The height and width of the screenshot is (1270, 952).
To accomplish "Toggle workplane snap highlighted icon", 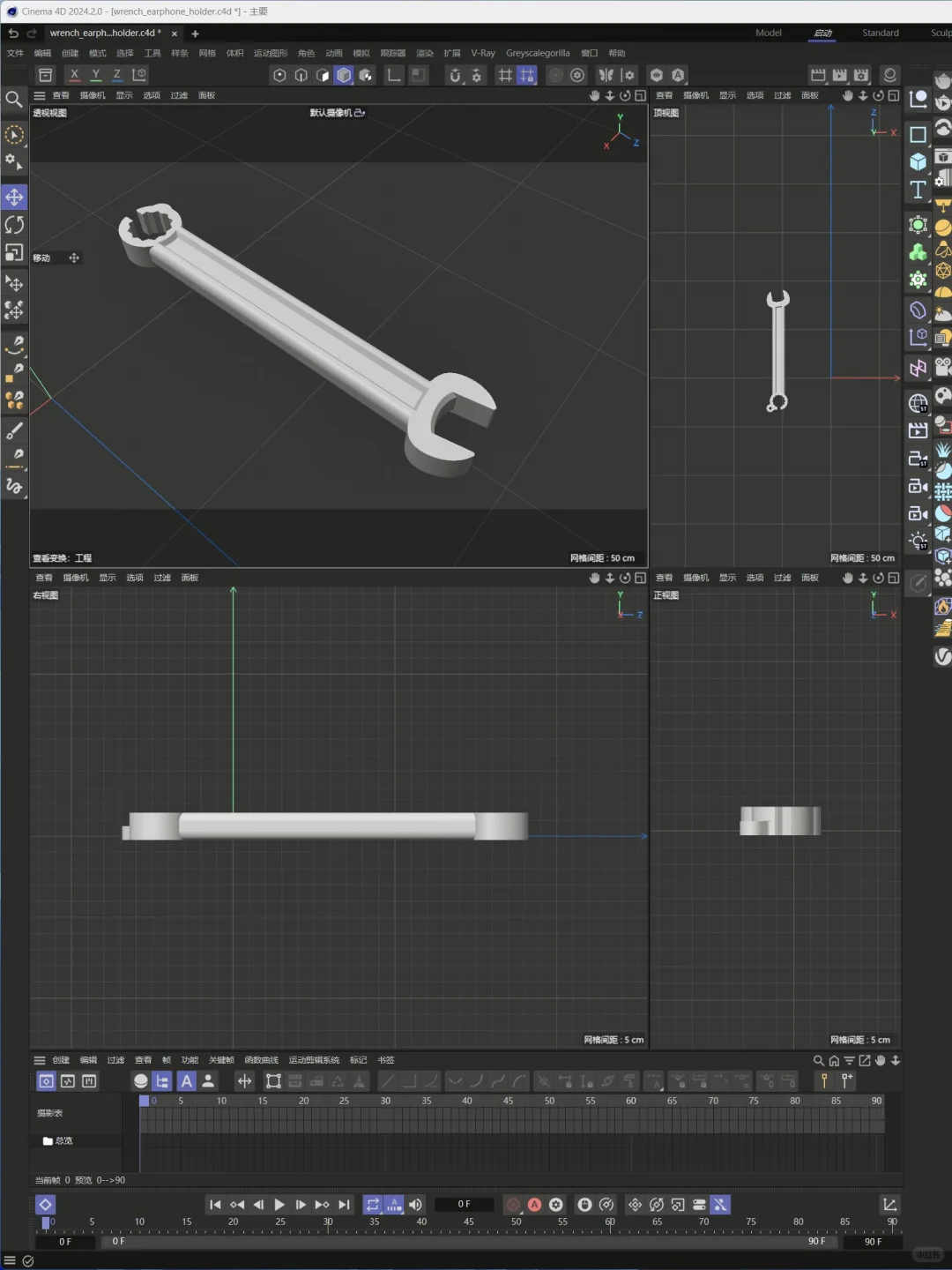I will coord(526,75).
